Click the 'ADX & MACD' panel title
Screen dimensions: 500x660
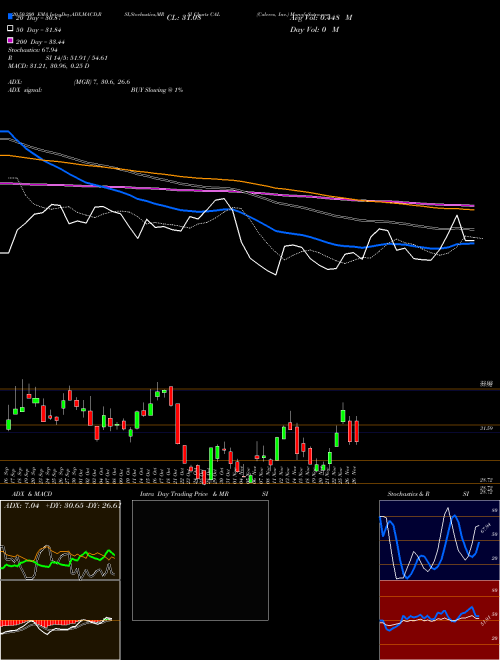32,494
